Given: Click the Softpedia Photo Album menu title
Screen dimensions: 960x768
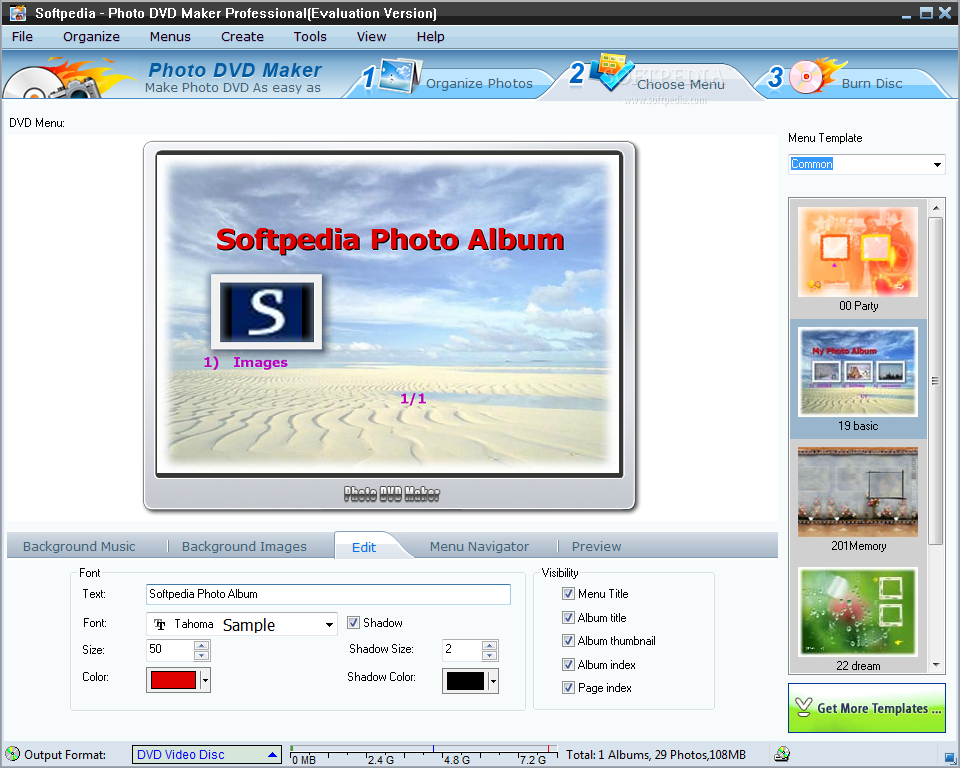Looking at the screenshot, I should click(390, 239).
